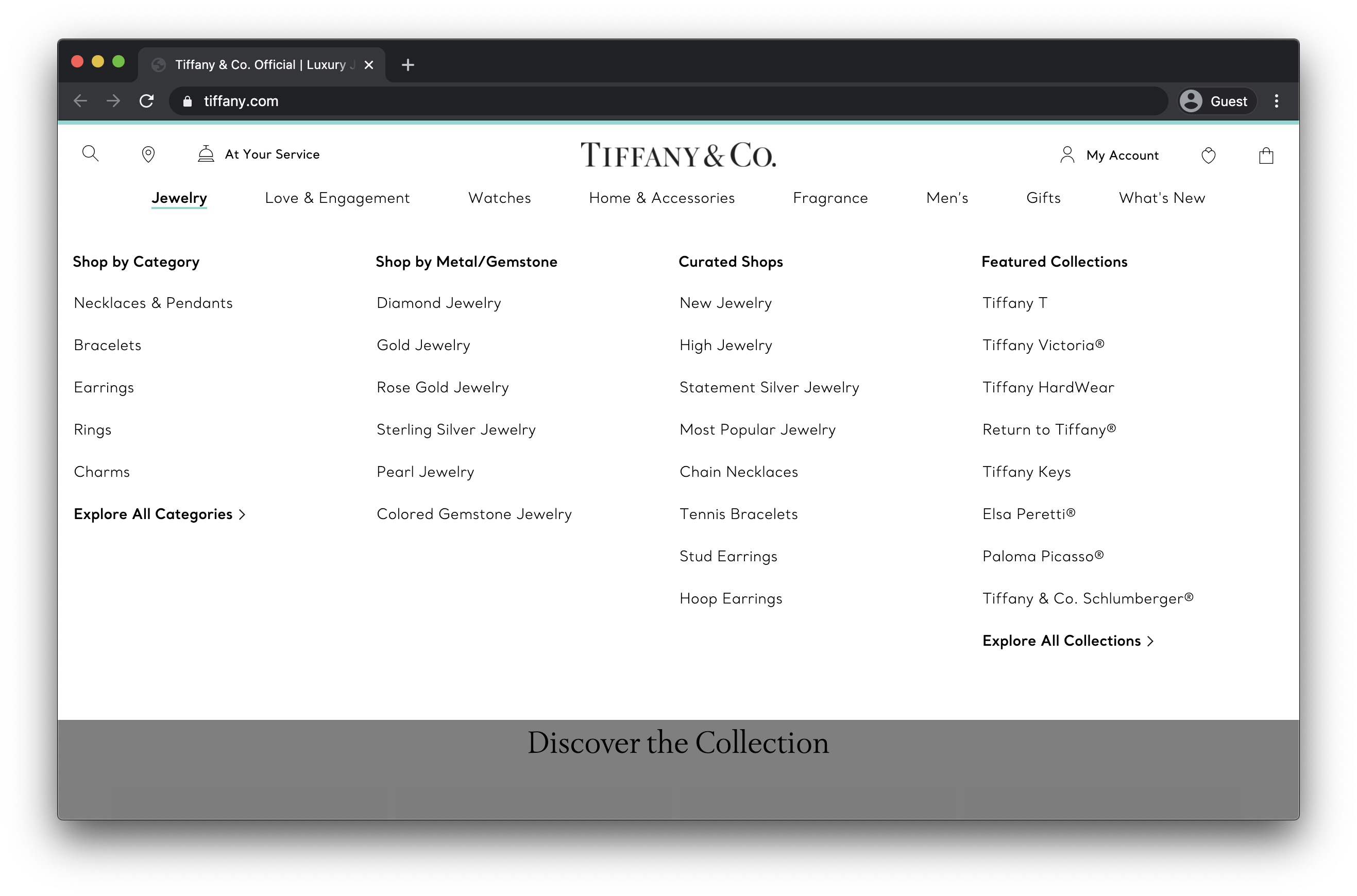Click the page reload refresh icon
Screen dimensions: 1357x896
147,101
